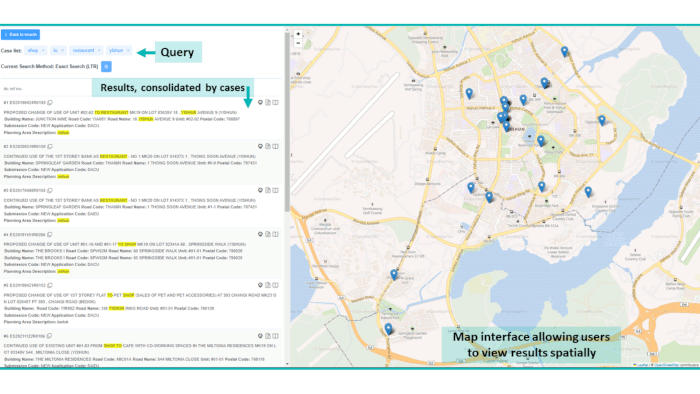
Task: Click result #2 'SPRINGLEAF GARDEN' building name line
Action: pos(130,163)
